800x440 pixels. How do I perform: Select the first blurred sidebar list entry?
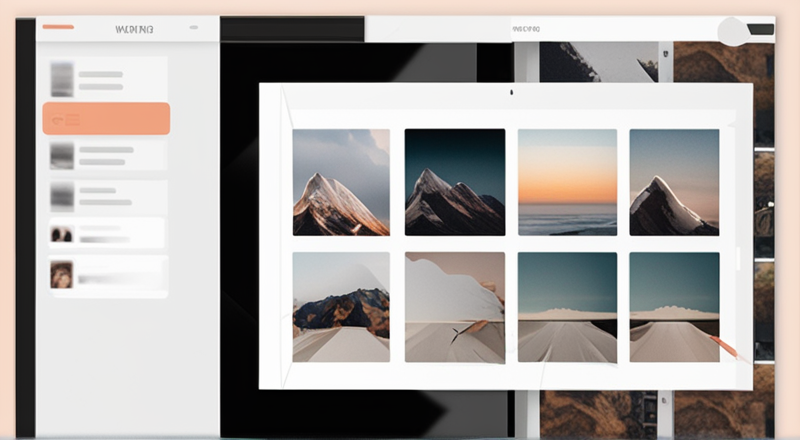(x=108, y=80)
